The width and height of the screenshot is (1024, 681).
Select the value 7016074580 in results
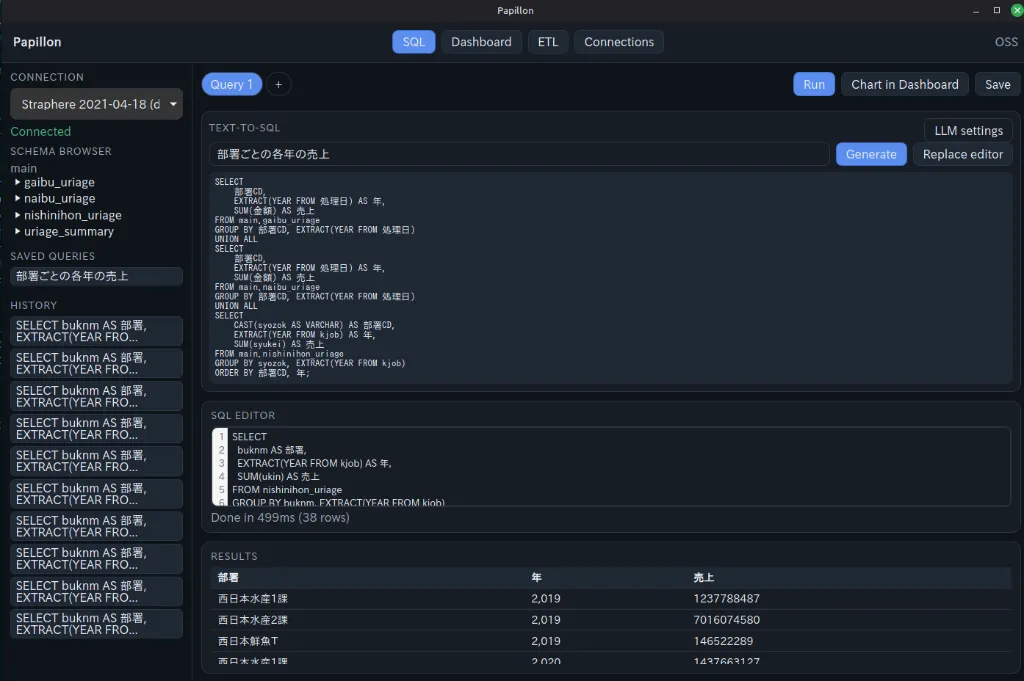point(726,620)
